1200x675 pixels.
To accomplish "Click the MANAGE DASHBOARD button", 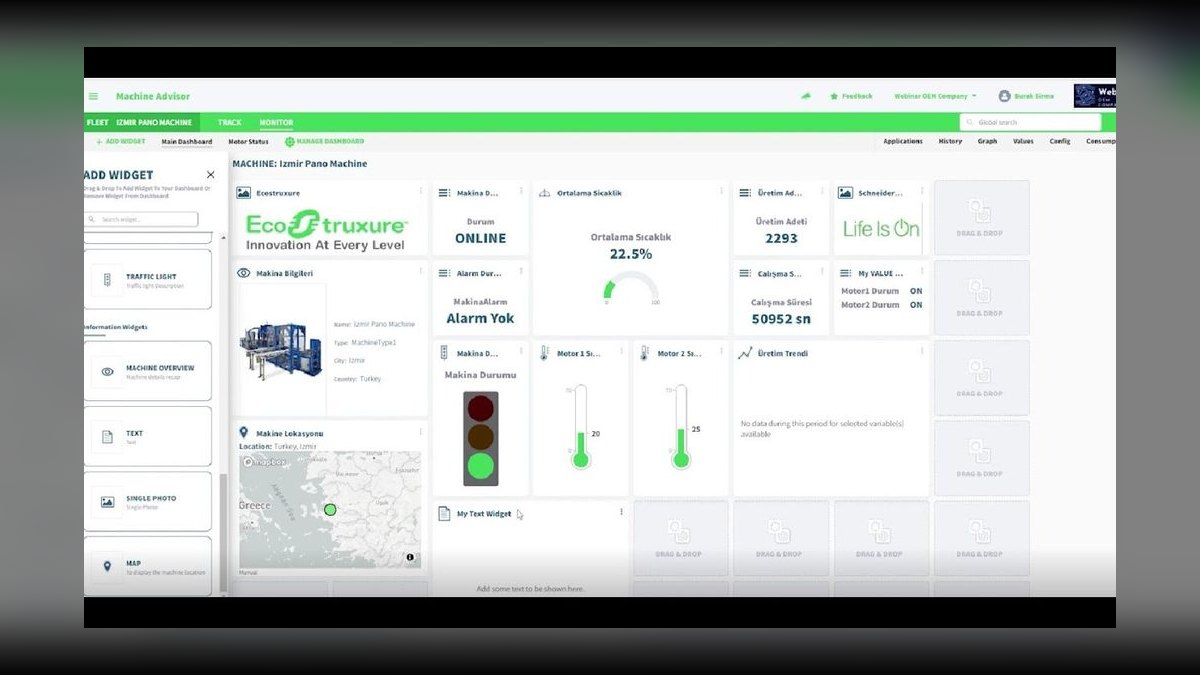I will [x=324, y=142].
